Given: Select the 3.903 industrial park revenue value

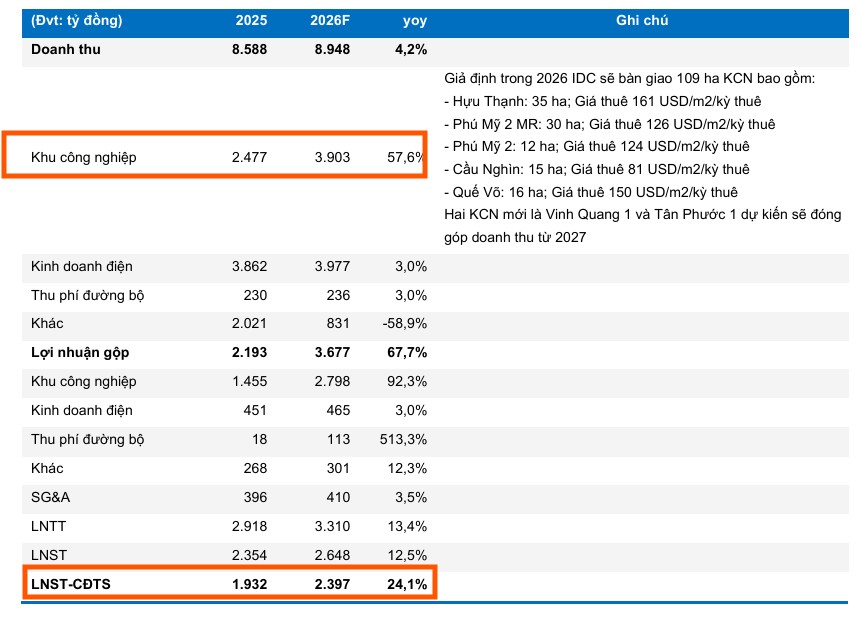Looking at the screenshot, I should [332, 157].
